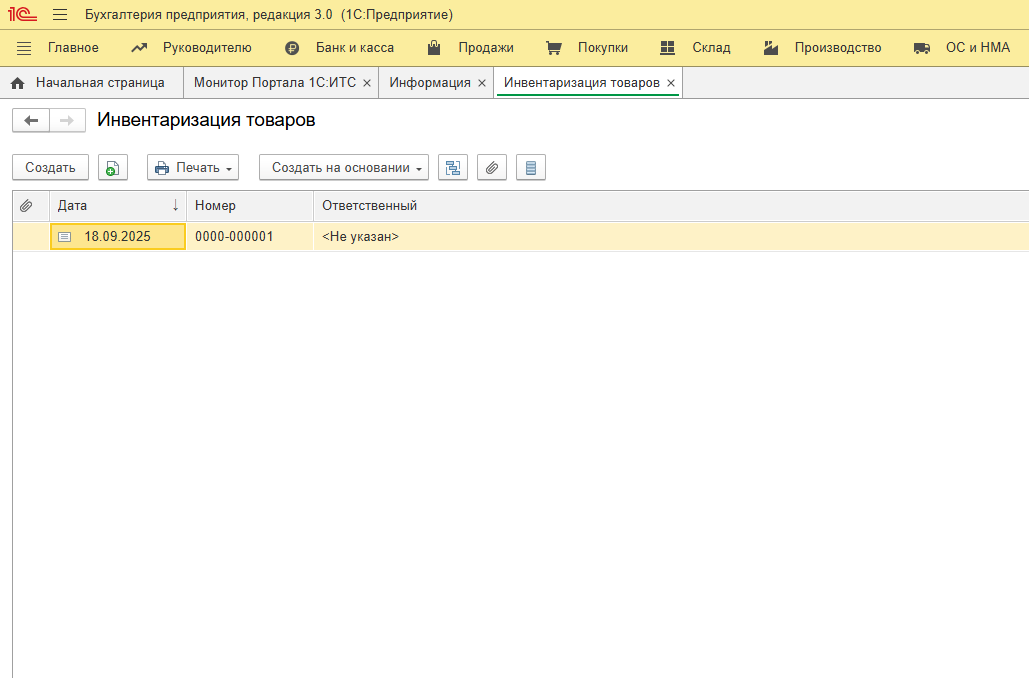The image size is (1029, 678).
Task: Click the back arrow navigation button
Action: [x=31, y=121]
